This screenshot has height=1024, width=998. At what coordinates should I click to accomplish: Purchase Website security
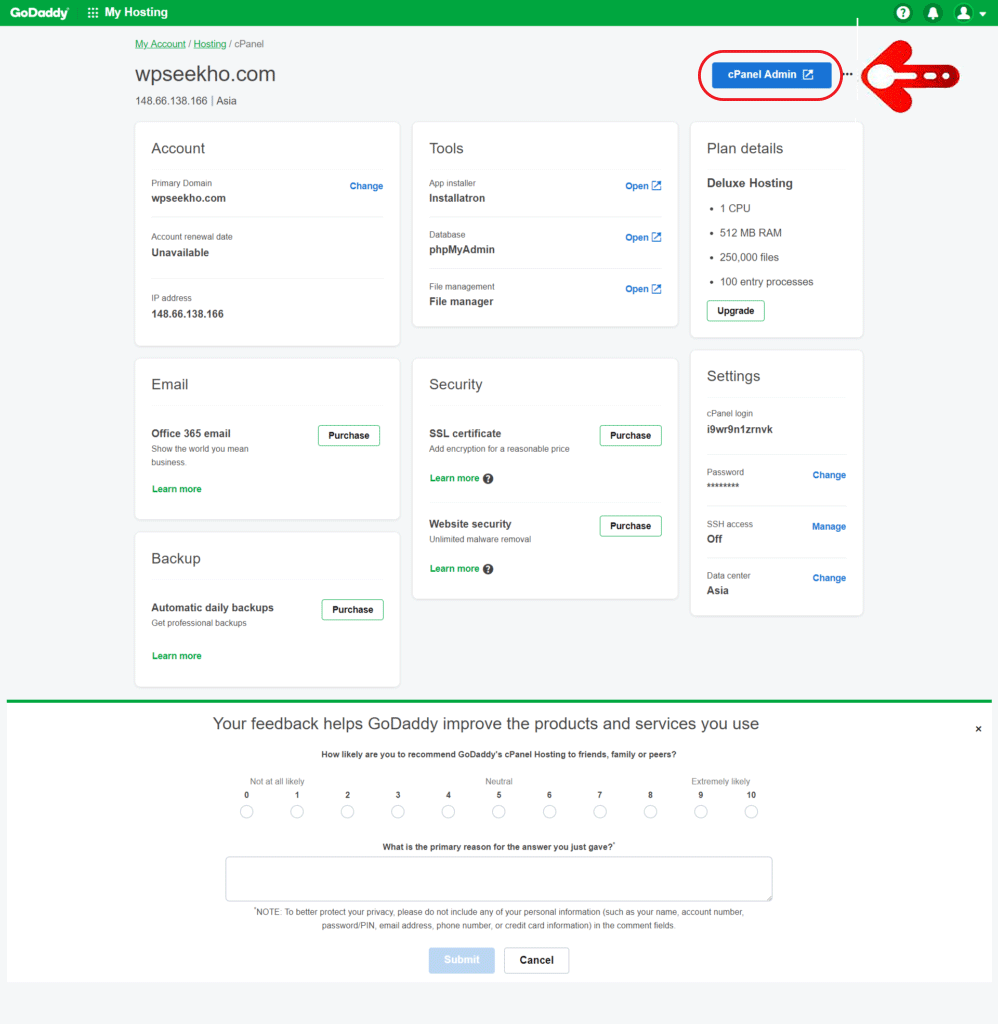tap(630, 526)
